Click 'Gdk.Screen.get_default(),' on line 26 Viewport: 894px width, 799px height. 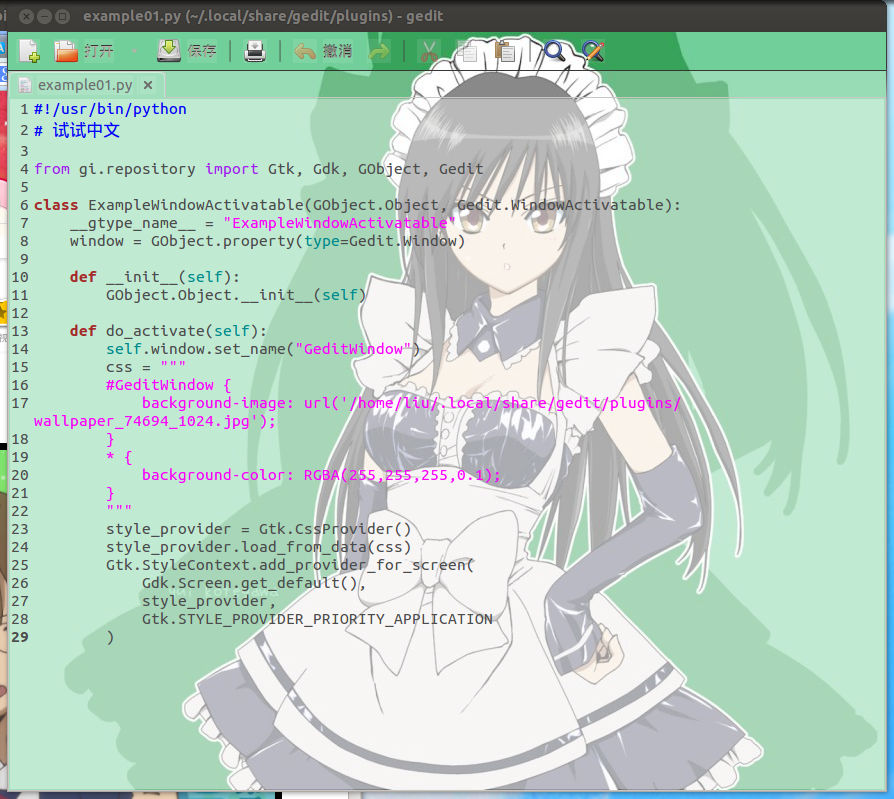[254, 583]
